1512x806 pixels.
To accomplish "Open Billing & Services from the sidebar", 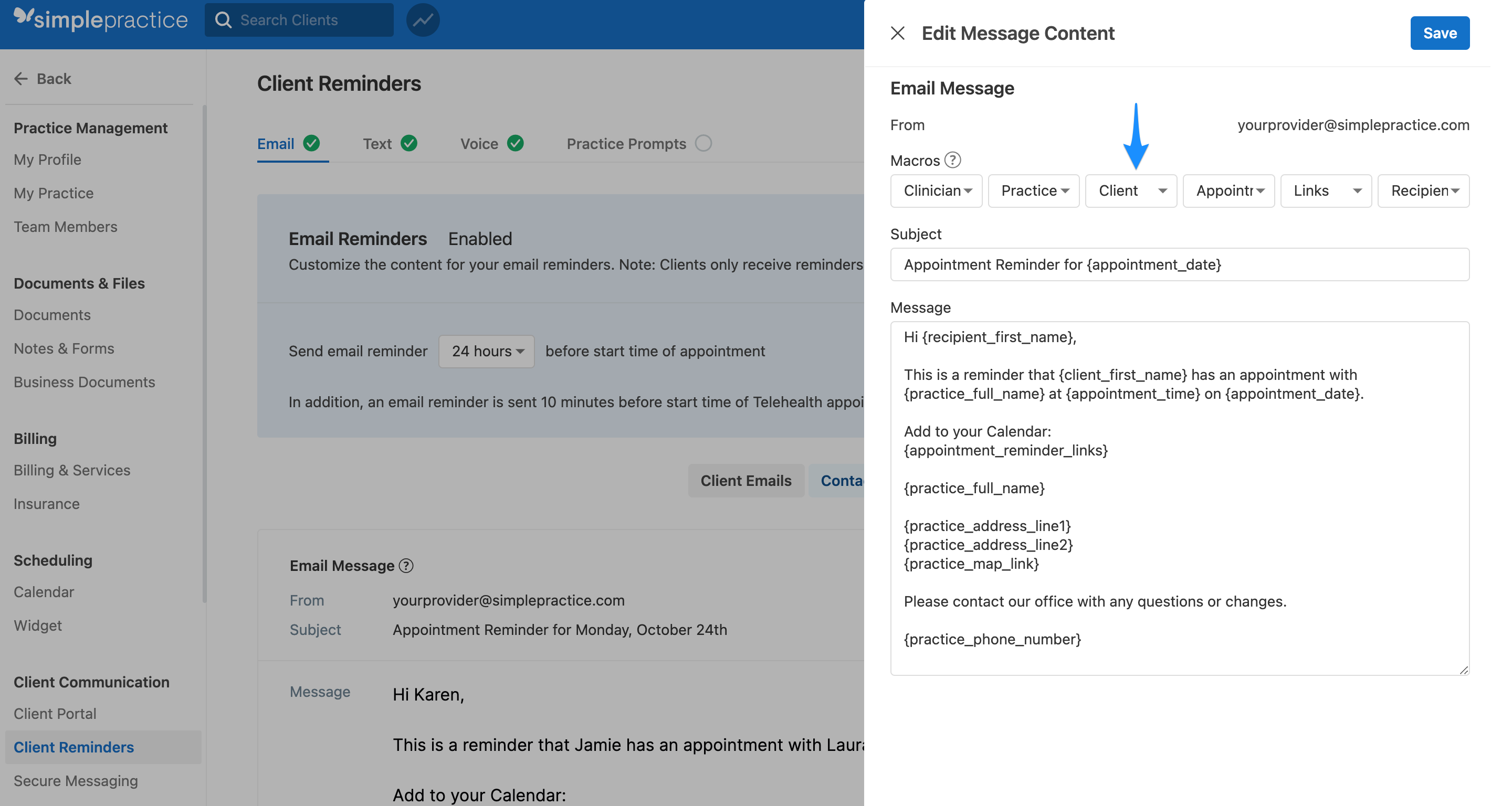I will [71, 470].
